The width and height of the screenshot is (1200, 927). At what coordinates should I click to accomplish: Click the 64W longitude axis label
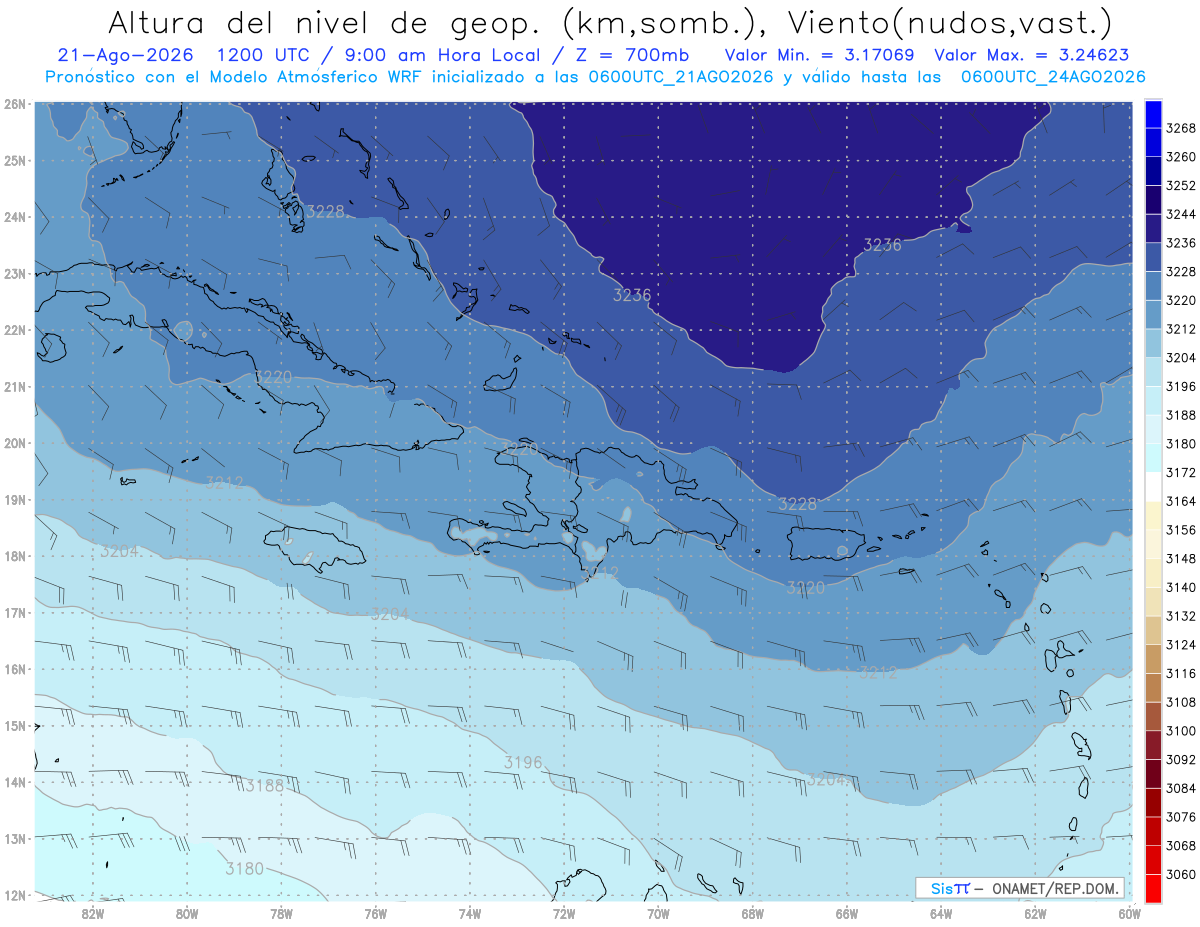941,913
